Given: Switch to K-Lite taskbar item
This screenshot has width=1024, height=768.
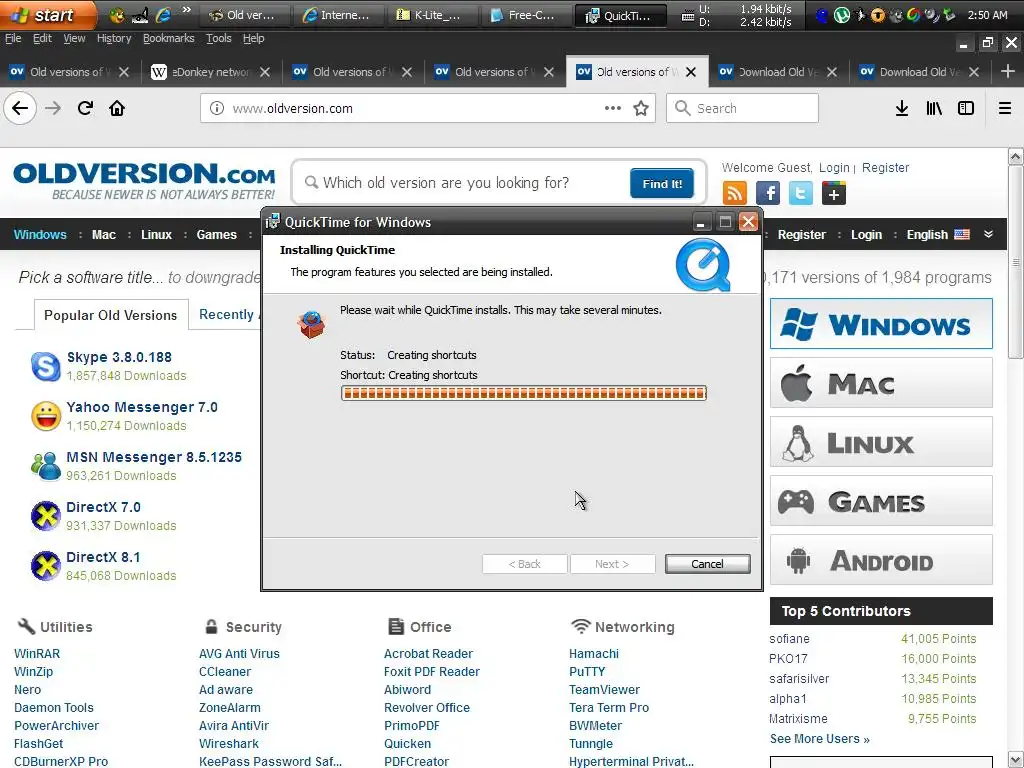Looking at the screenshot, I should (431, 15).
